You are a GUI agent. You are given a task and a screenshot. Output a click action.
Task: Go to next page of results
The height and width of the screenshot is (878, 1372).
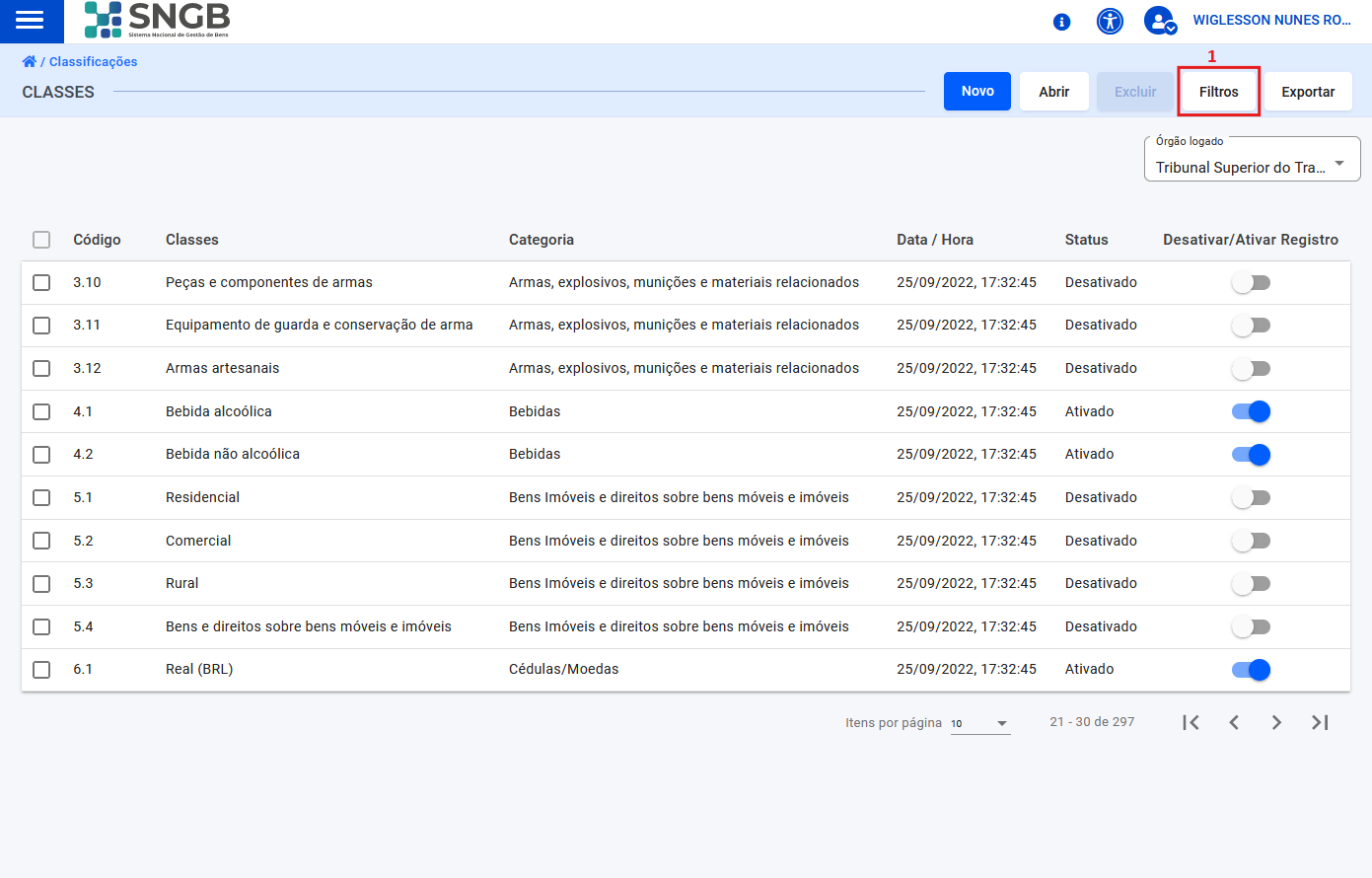pyautogui.click(x=1276, y=722)
